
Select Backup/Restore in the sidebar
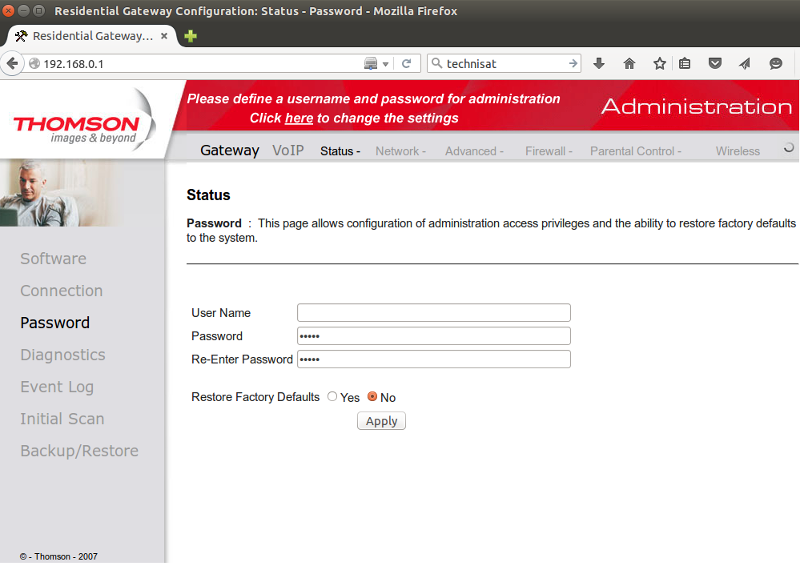(79, 451)
